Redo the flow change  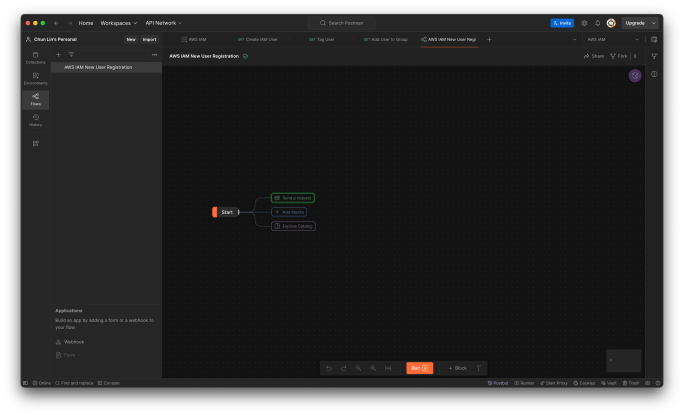coord(344,368)
